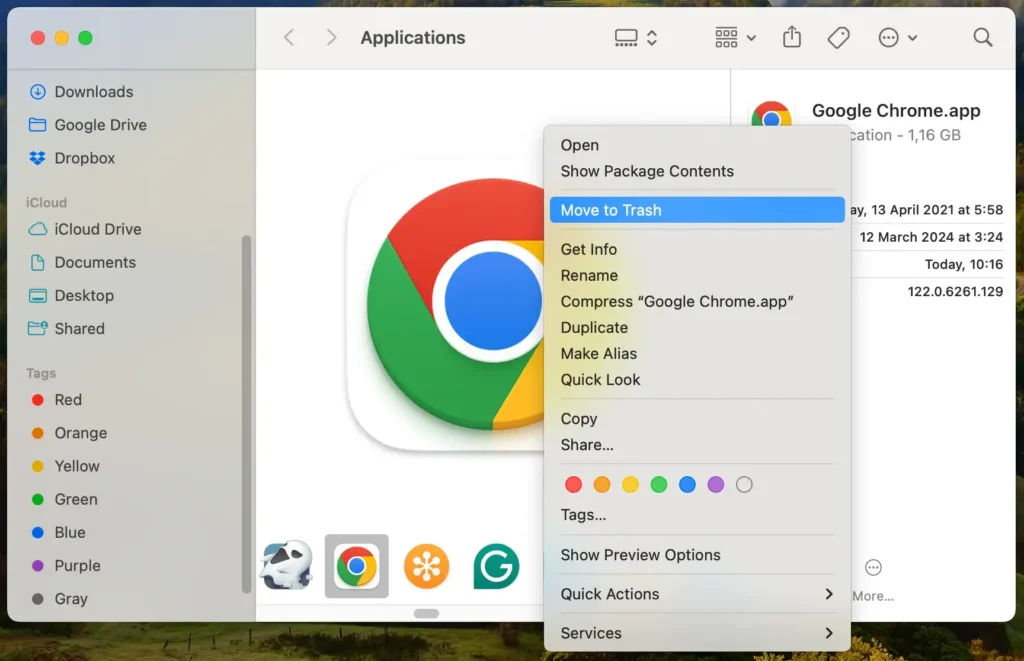Apply the red tag color dot
The height and width of the screenshot is (661, 1024).
[x=573, y=485]
